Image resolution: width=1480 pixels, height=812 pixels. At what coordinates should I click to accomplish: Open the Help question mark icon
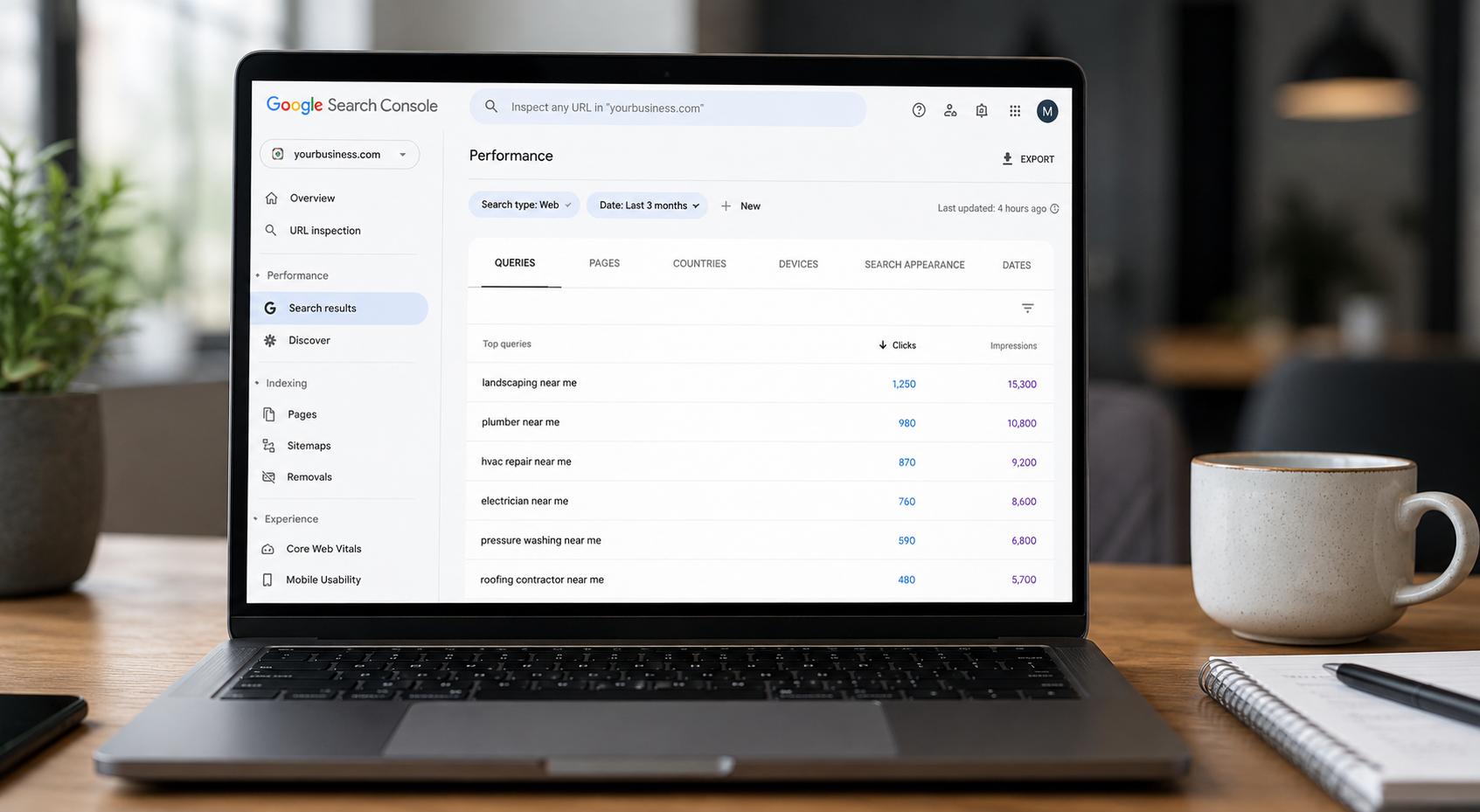click(x=919, y=110)
